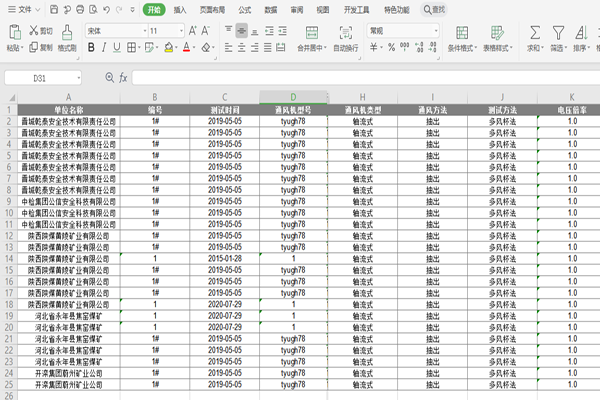Toggle Bold formatting
The image size is (600, 400).
(91, 47)
